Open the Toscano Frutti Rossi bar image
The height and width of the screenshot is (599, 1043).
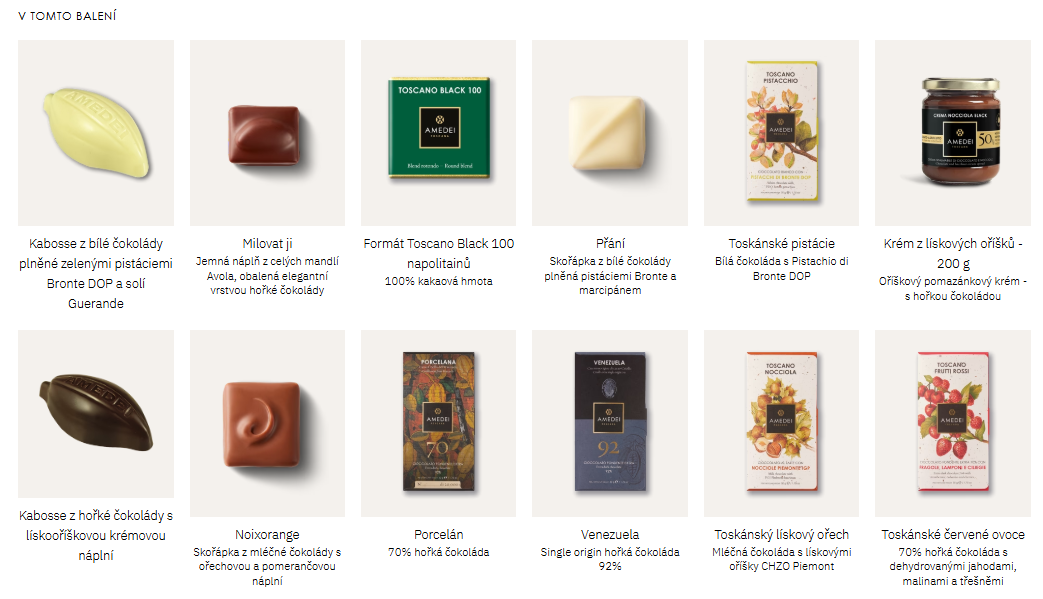click(953, 423)
